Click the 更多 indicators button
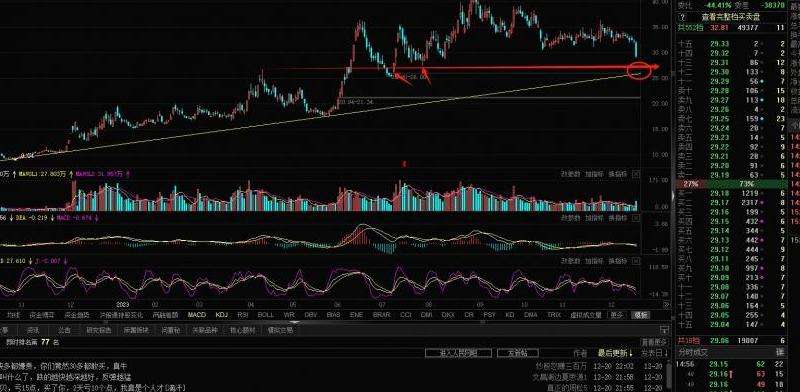 617,315
